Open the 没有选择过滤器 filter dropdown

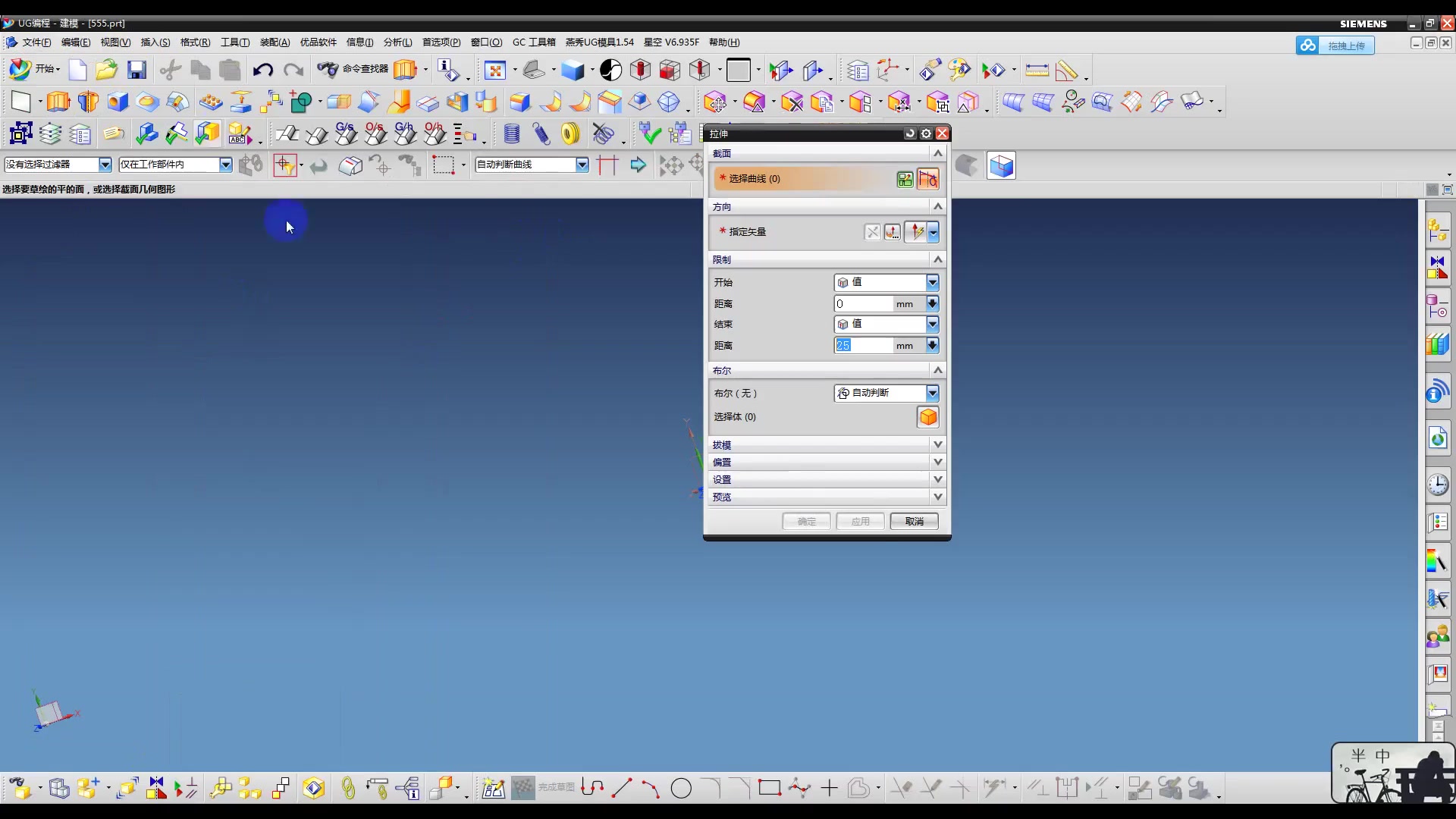click(105, 165)
